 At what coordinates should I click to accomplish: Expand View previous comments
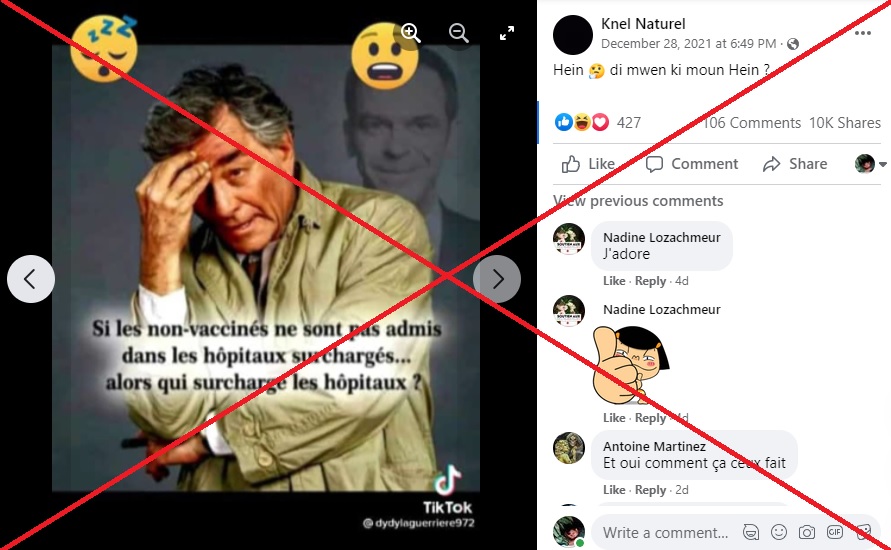[638, 201]
